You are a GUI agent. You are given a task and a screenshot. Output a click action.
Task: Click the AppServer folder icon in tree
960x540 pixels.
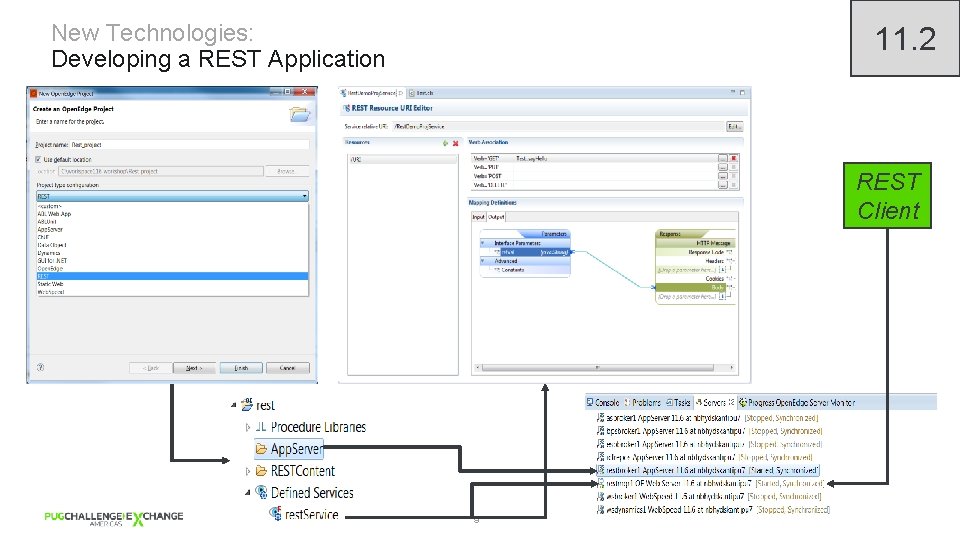pos(261,449)
